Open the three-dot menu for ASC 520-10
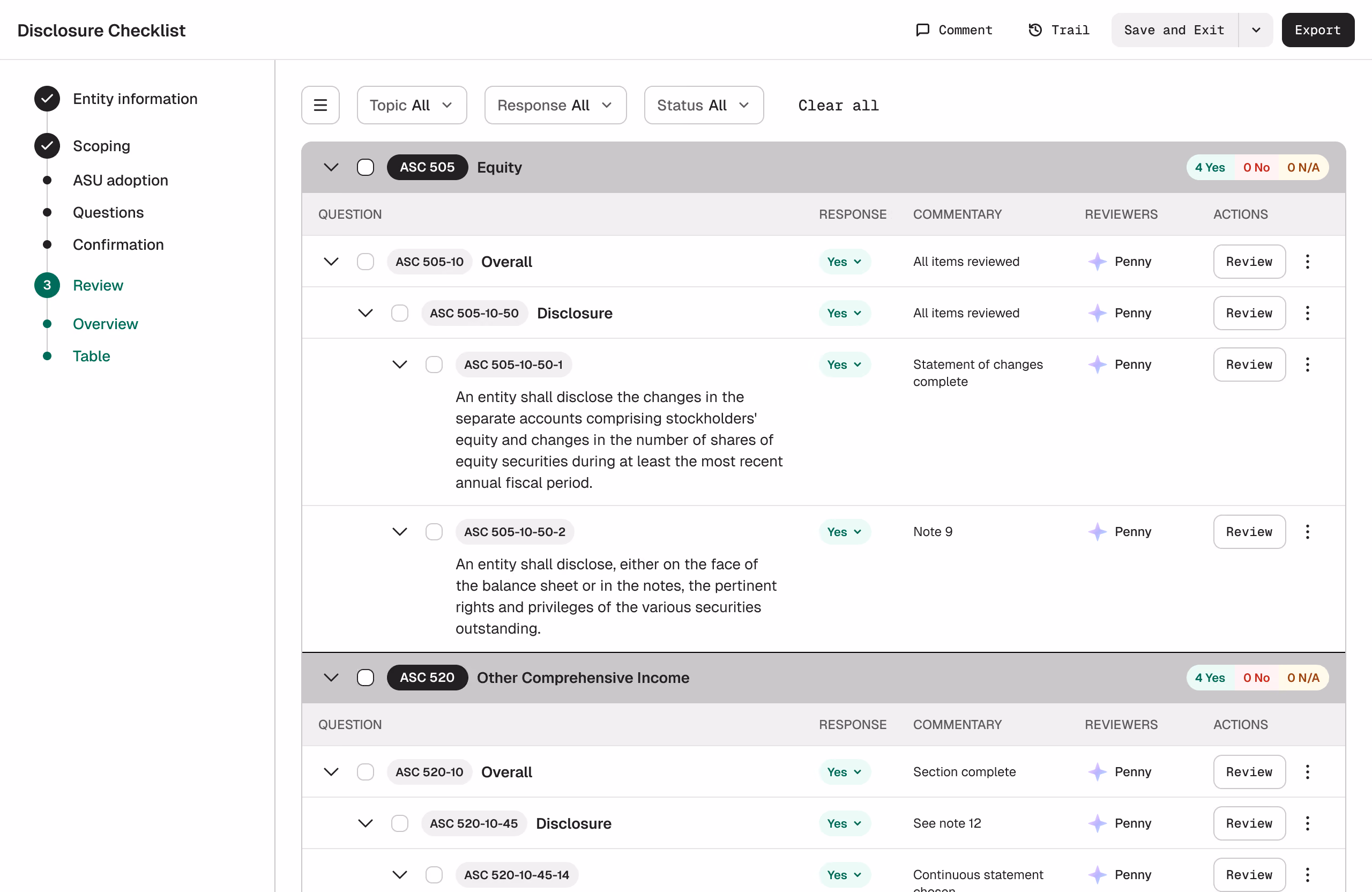Image resolution: width=1372 pixels, height=892 pixels. tap(1308, 772)
